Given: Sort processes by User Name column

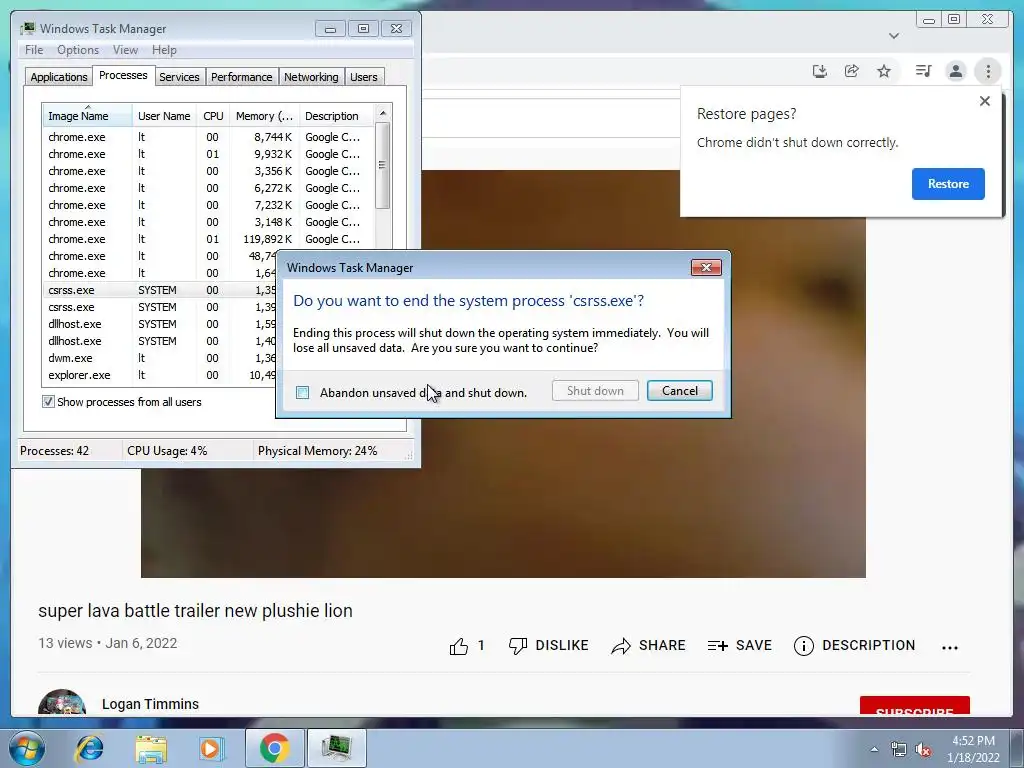Looking at the screenshot, I should pos(164,116).
